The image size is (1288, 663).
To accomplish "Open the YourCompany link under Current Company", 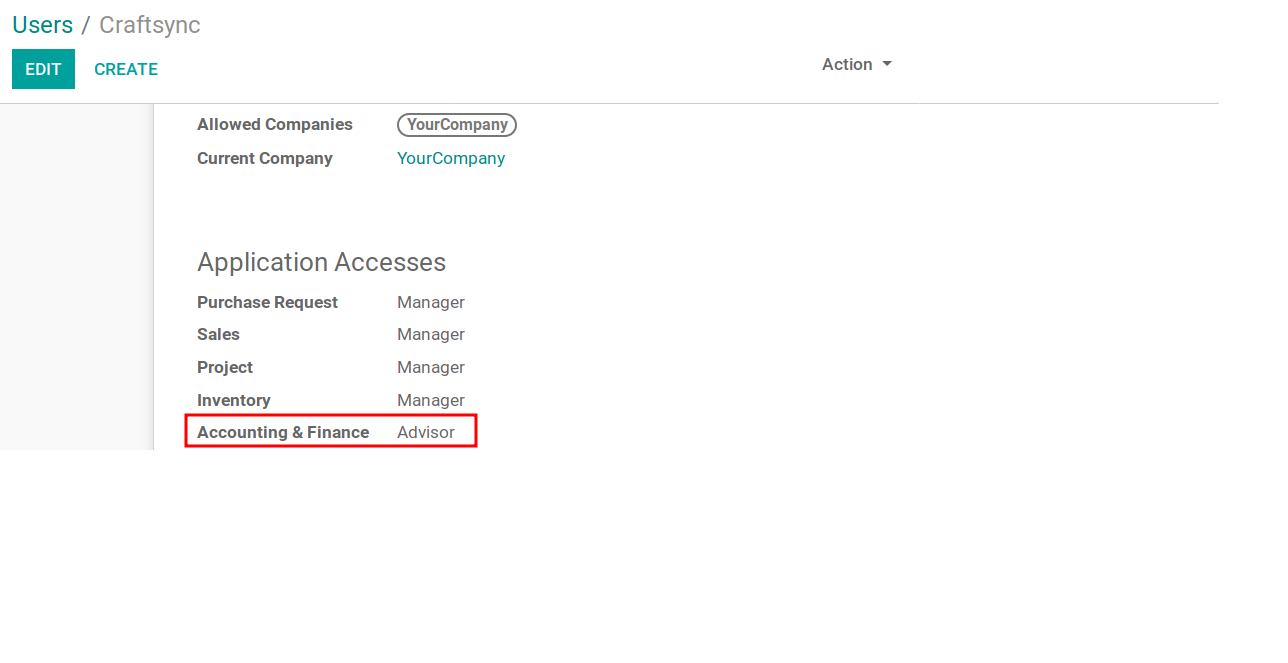I will [451, 159].
